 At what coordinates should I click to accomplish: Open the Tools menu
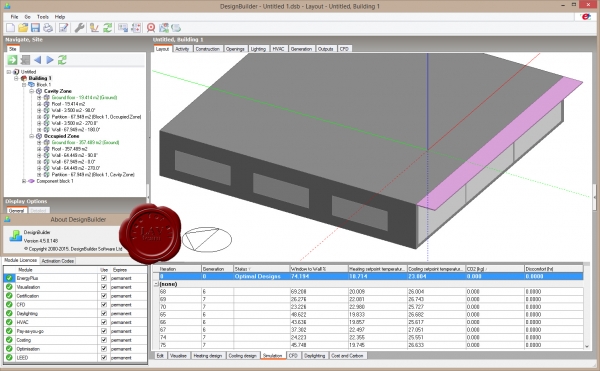point(43,17)
